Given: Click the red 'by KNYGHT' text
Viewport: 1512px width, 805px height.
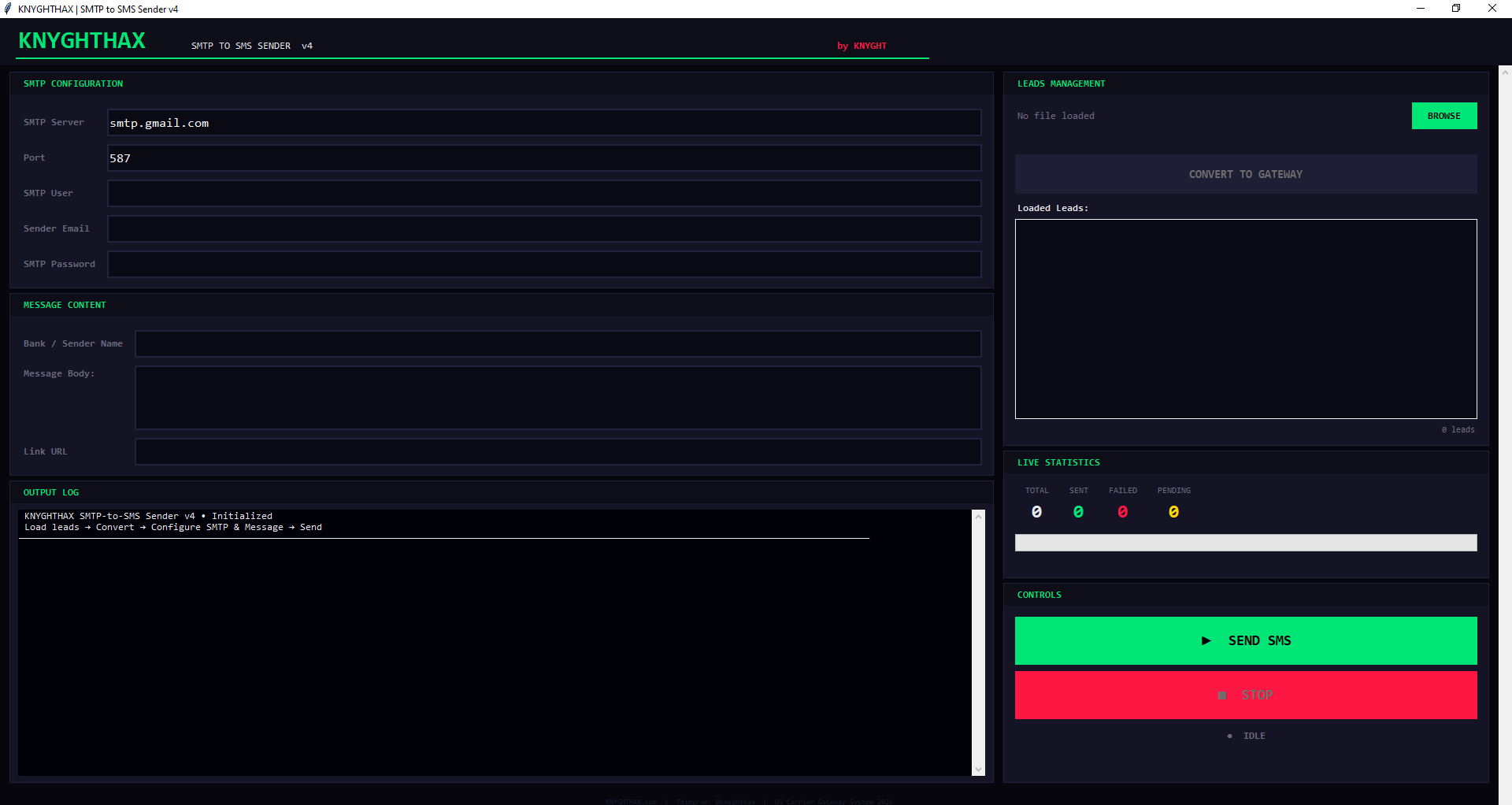Looking at the screenshot, I should pos(862,46).
